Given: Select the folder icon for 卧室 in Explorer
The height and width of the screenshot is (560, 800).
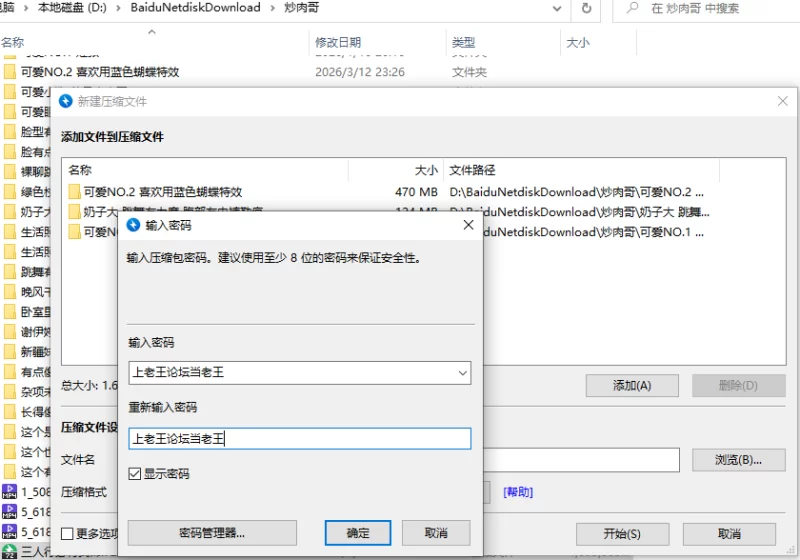Looking at the screenshot, I should [x=10, y=312].
